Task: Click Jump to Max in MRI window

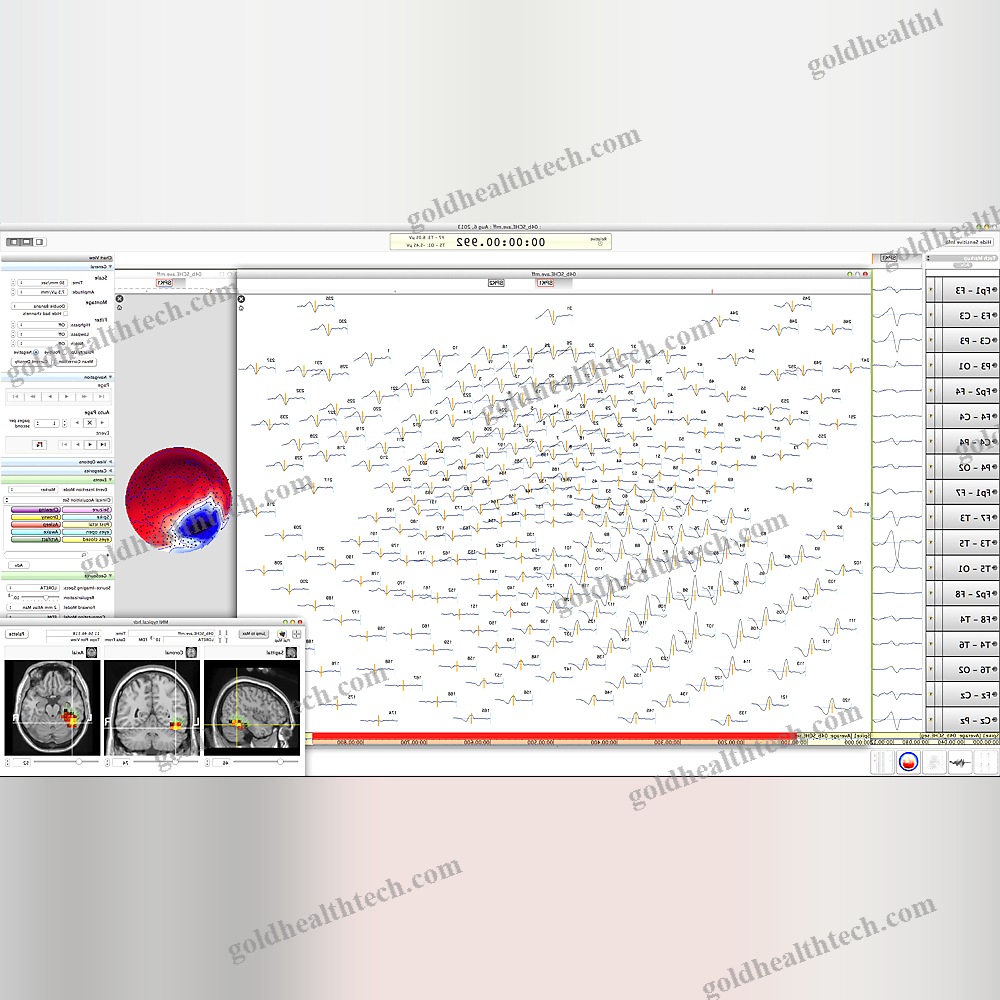Action: click(x=254, y=633)
